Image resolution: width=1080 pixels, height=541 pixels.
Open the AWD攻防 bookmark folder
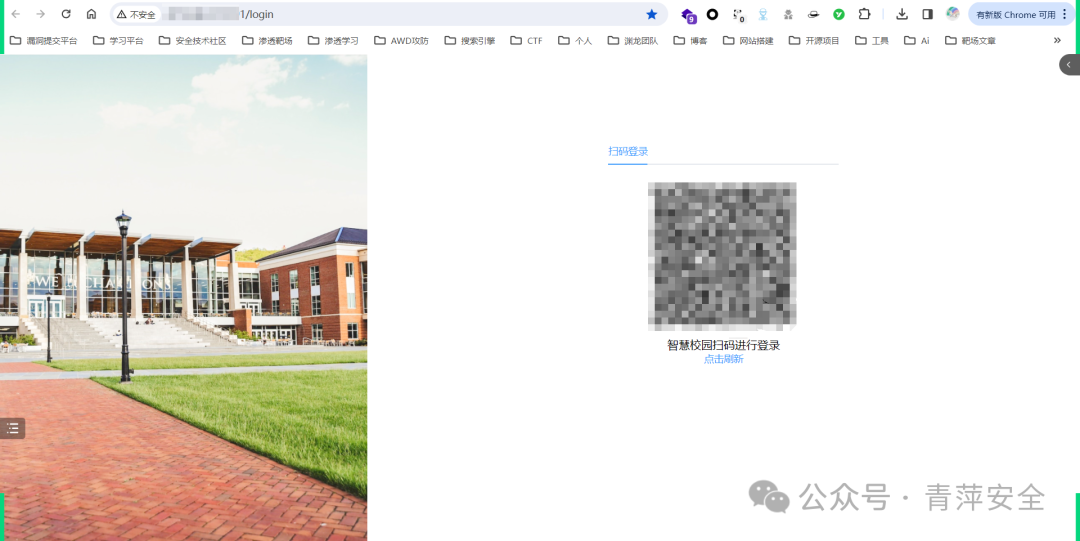pyautogui.click(x=401, y=41)
